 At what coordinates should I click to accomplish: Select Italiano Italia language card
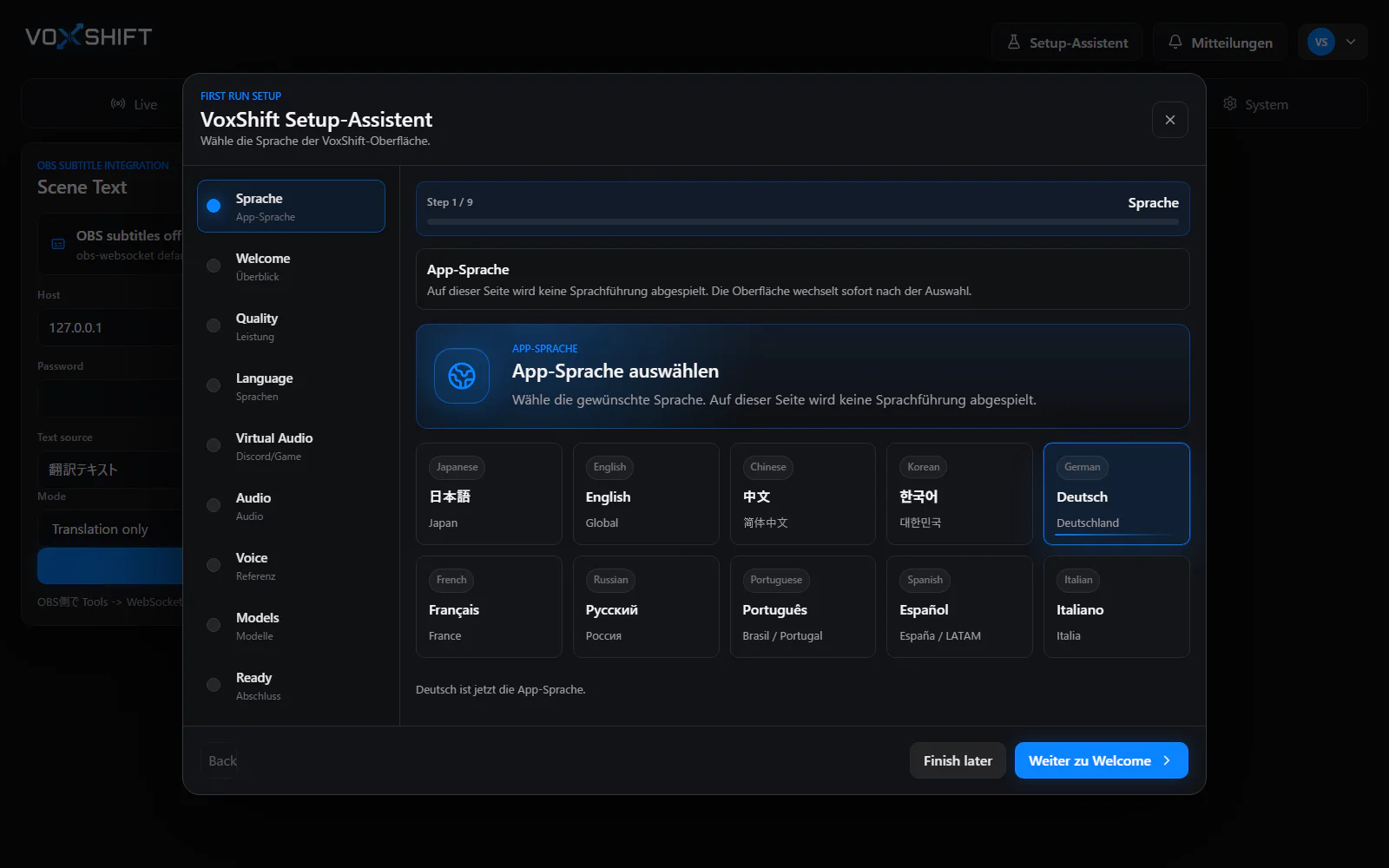pyautogui.click(x=1116, y=607)
